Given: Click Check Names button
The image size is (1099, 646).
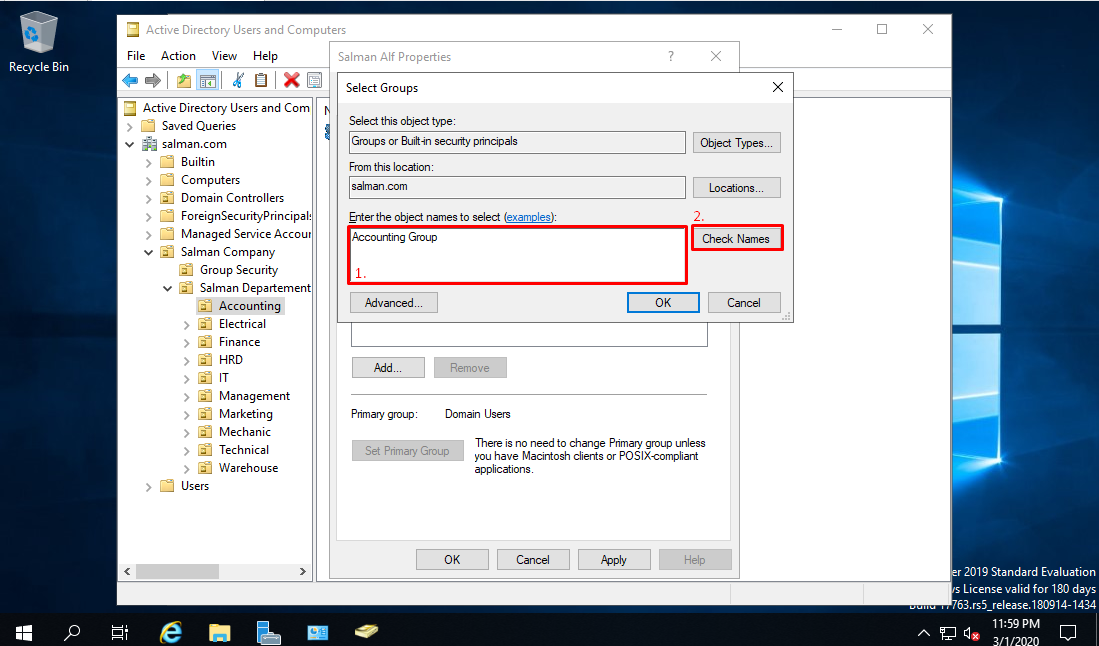Looking at the screenshot, I should [x=736, y=239].
